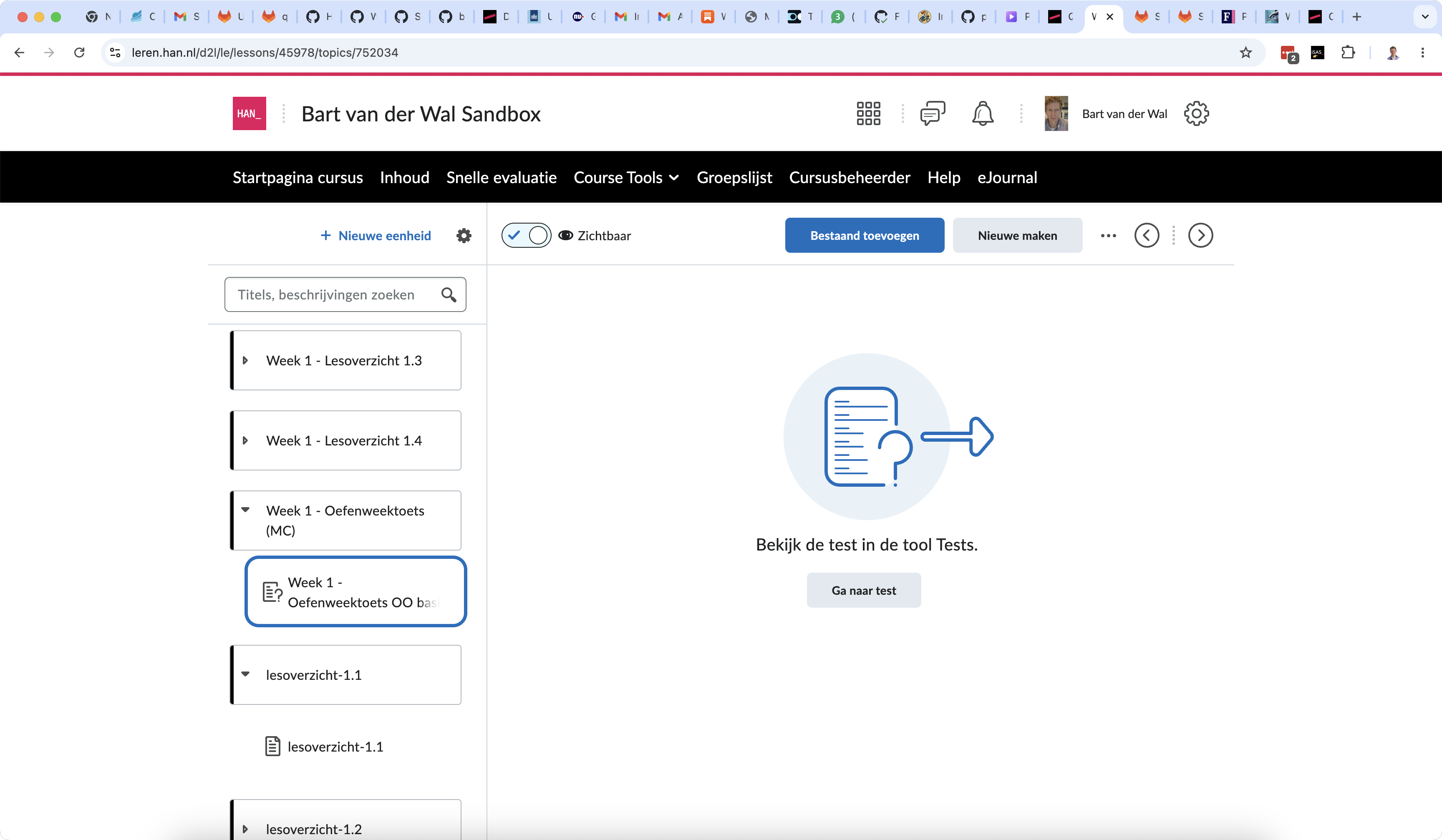Open the settings gear next to Nieuwe eenheid
1442x840 pixels.
[464, 235]
